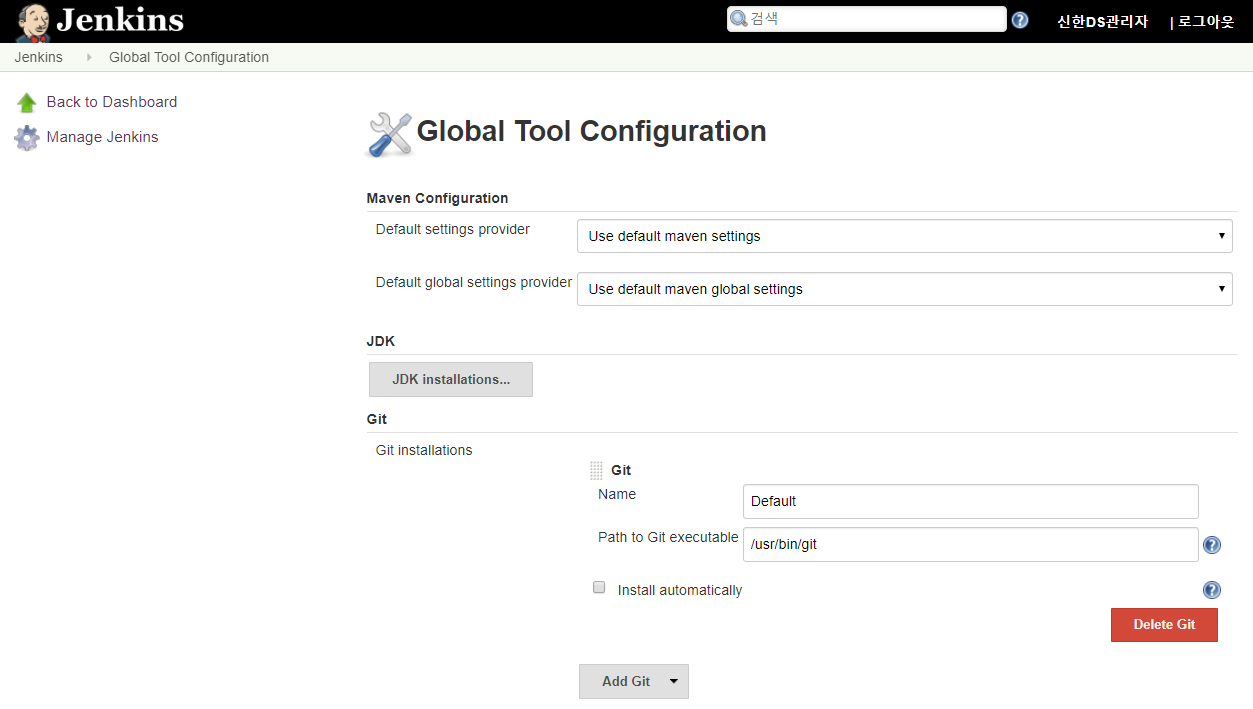Click the red Delete Git button
The height and width of the screenshot is (709, 1253).
point(1164,625)
